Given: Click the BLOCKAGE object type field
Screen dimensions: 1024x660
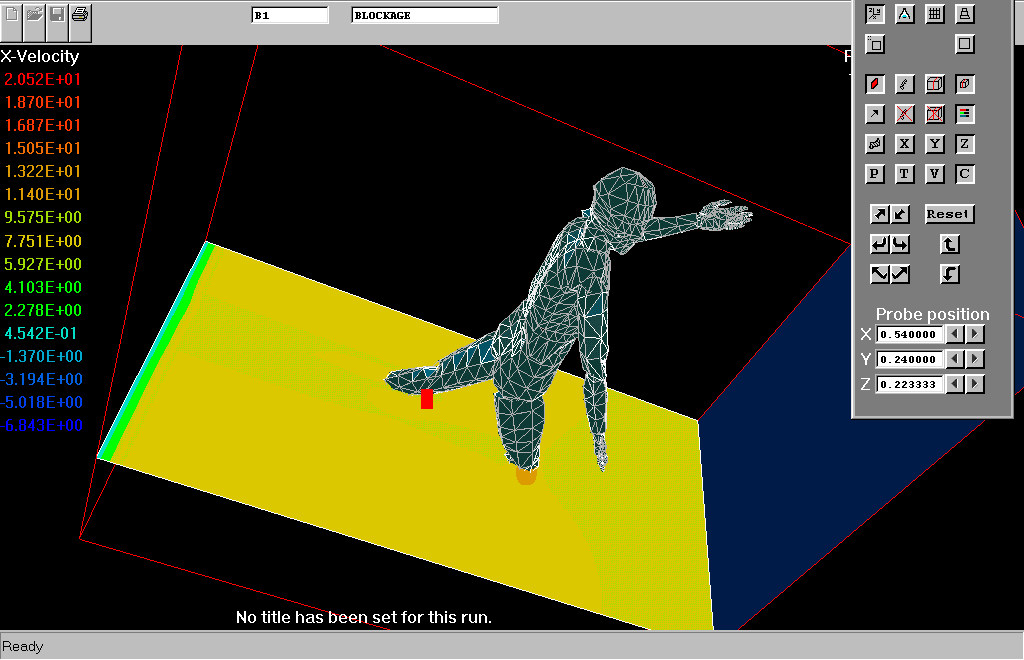Looking at the screenshot, I should [x=424, y=15].
